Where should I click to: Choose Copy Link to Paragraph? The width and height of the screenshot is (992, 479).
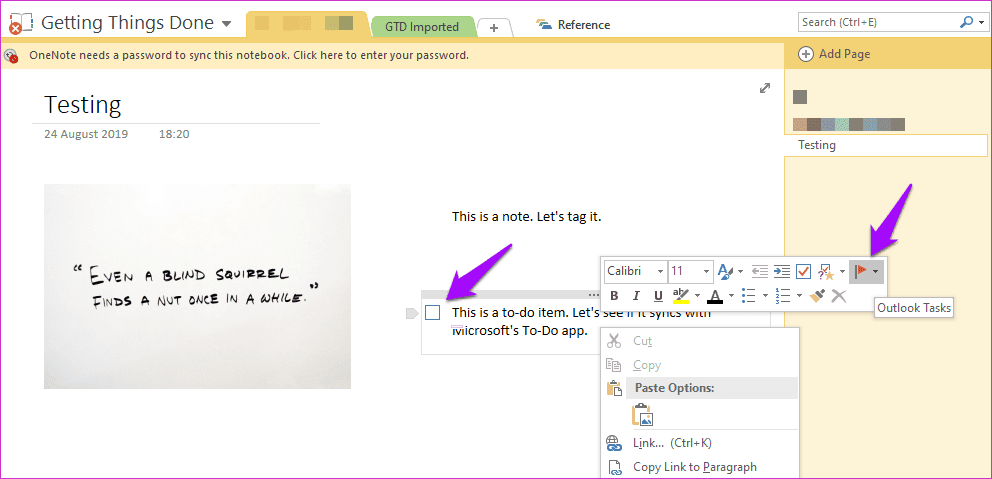point(700,467)
